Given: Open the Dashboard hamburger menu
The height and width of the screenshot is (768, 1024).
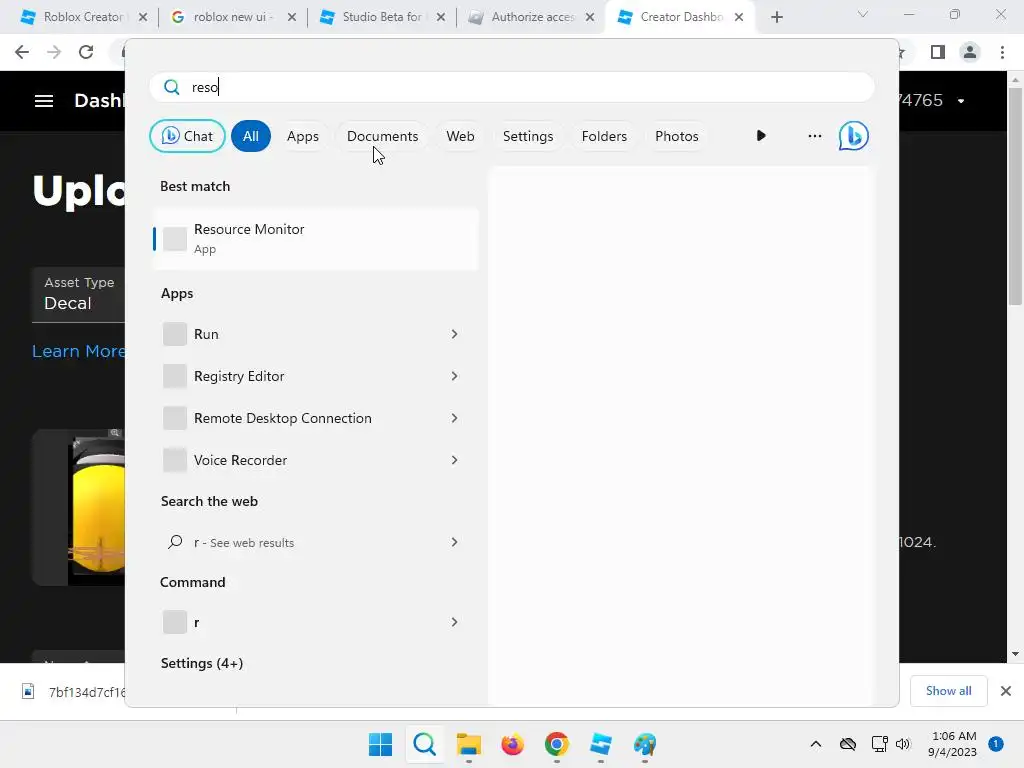Looking at the screenshot, I should coord(44,101).
